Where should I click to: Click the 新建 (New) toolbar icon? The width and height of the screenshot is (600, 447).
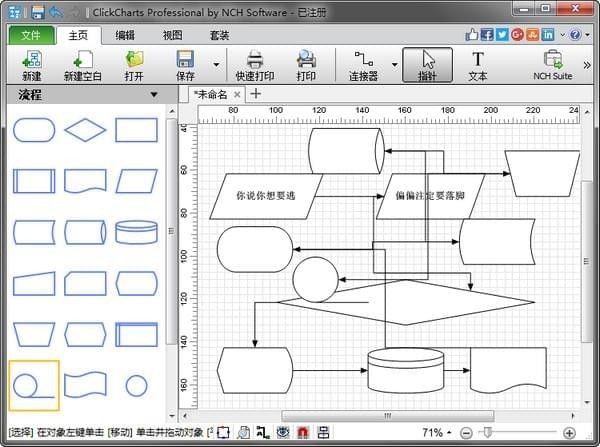tap(31, 65)
